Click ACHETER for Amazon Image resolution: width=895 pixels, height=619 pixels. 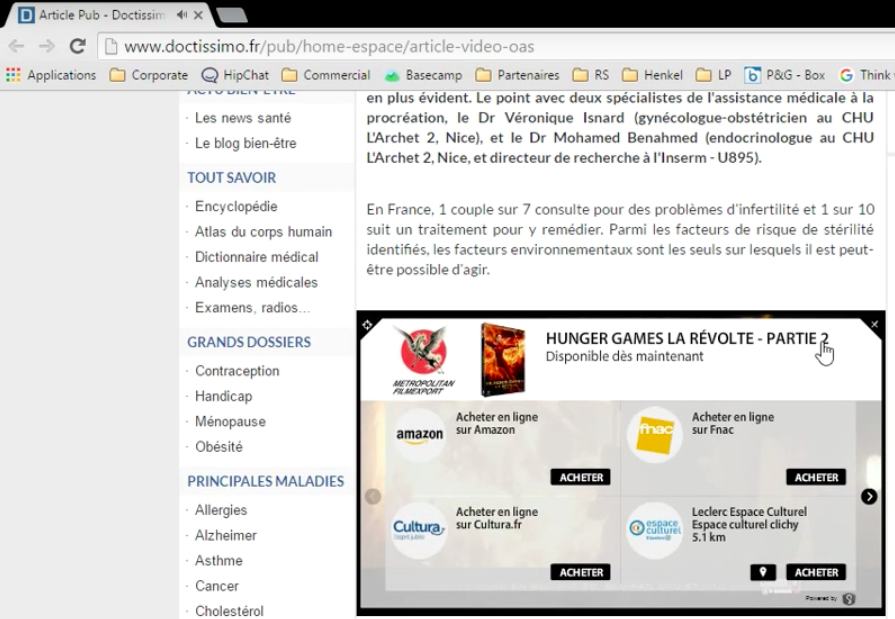click(x=580, y=477)
